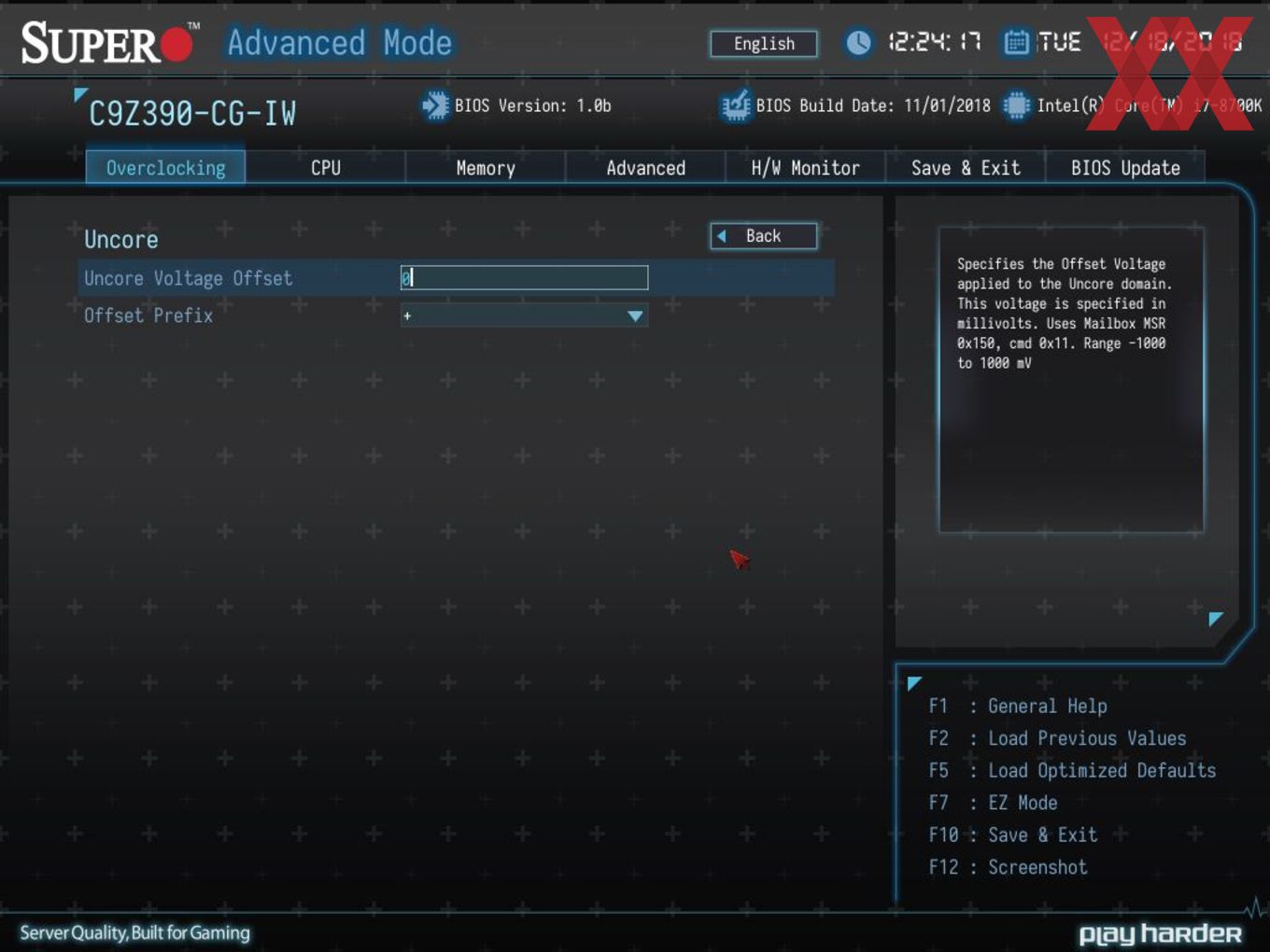This screenshot has height=952, width=1270.
Task: Click the BIOS Version arrow icon
Action: [x=435, y=105]
